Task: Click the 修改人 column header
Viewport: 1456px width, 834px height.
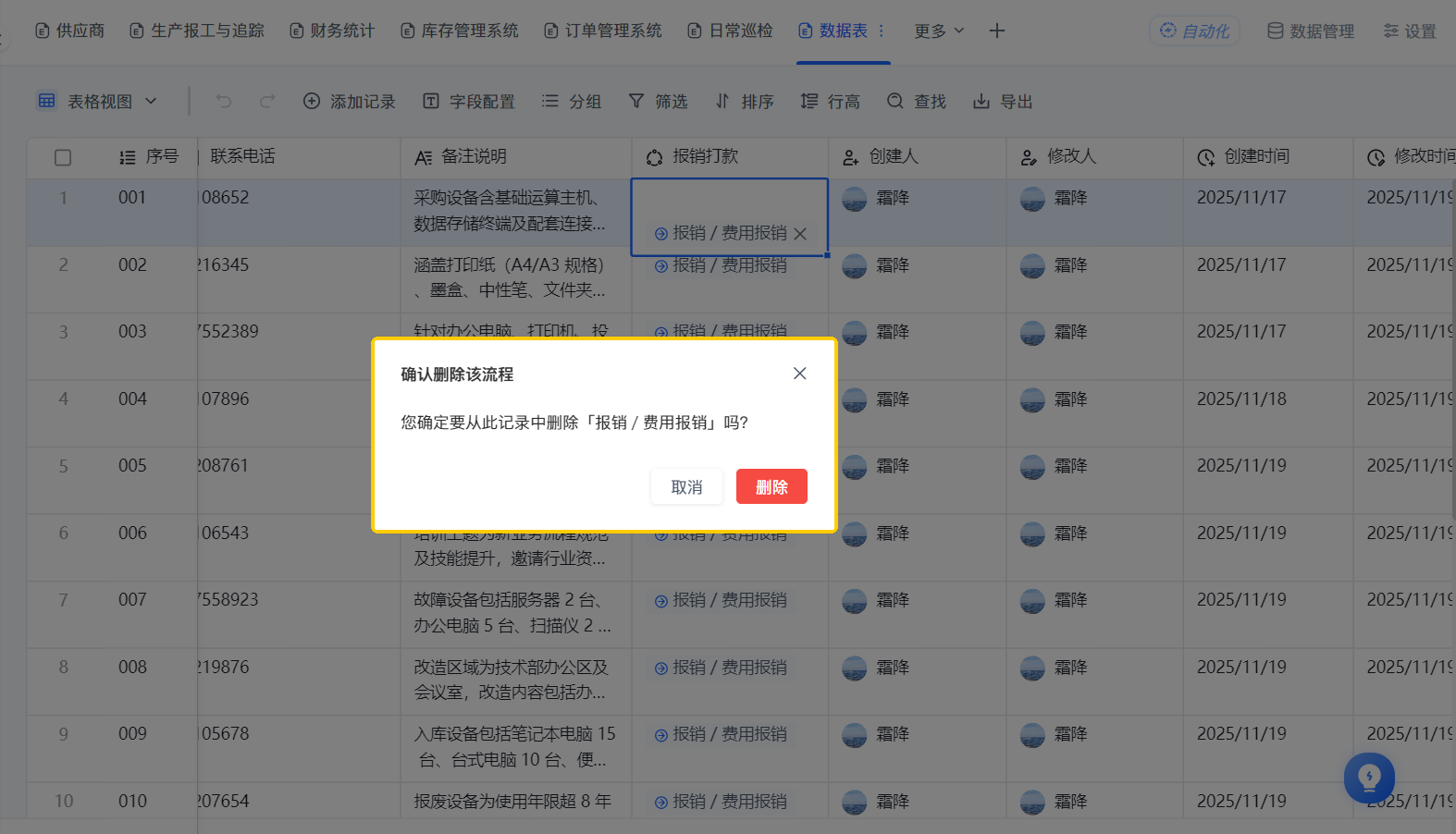Action: [x=1095, y=157]
